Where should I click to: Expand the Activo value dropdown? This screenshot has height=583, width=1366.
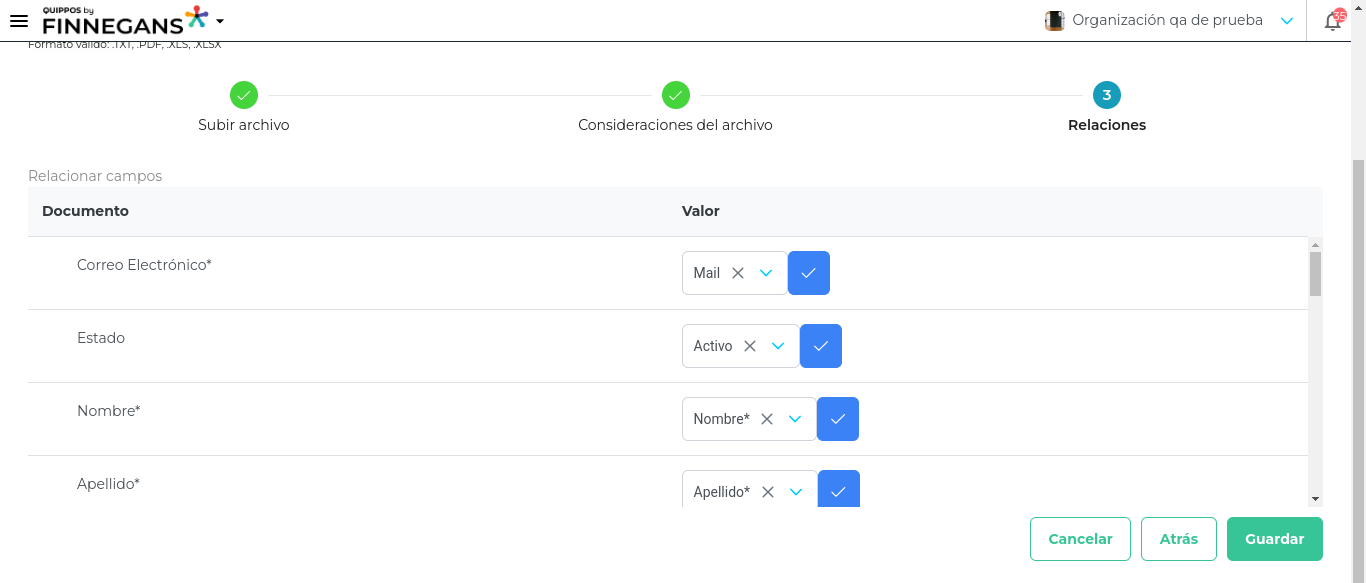[x=778, y=346]
